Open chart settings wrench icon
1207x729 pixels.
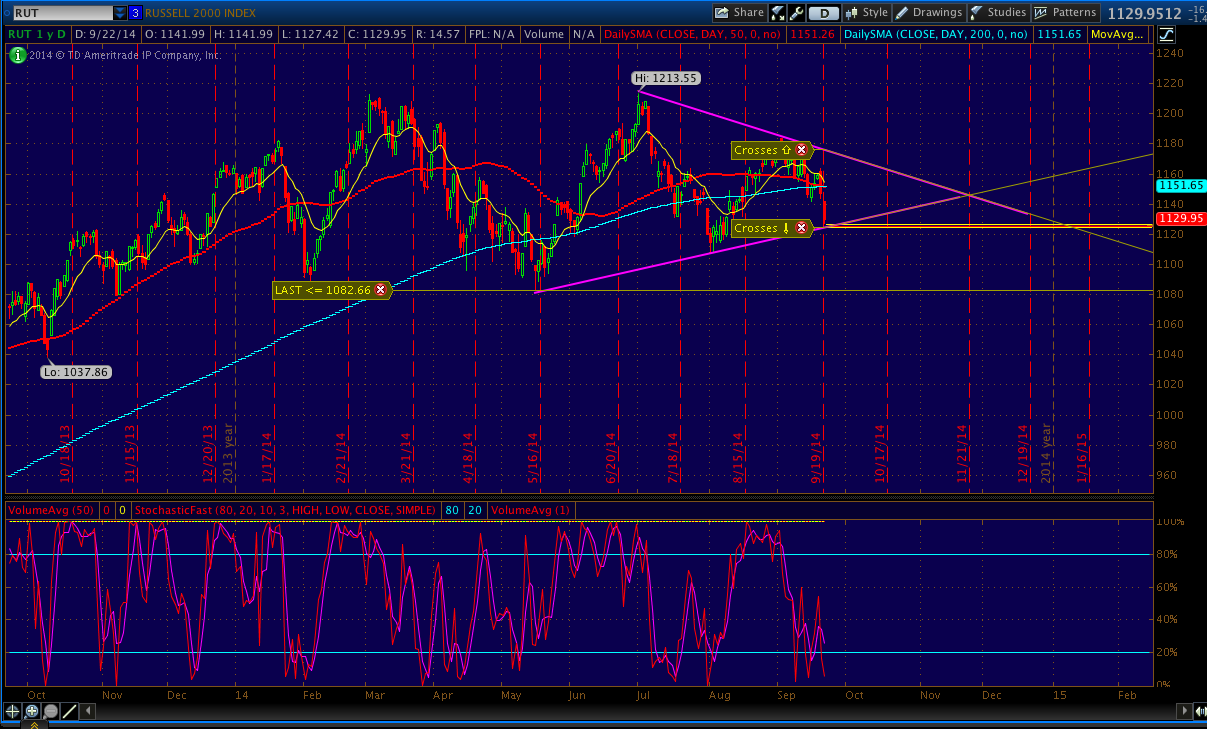[797, 13]
